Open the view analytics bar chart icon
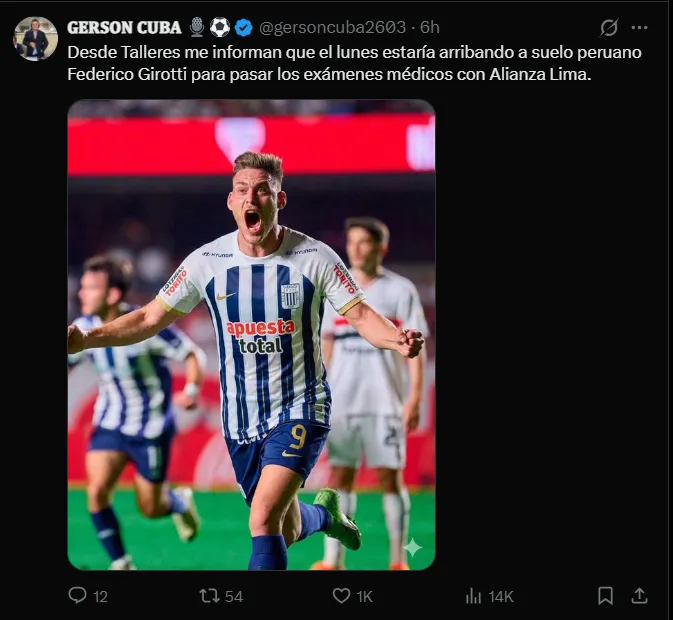673x620 pixels. pos(474,596)
